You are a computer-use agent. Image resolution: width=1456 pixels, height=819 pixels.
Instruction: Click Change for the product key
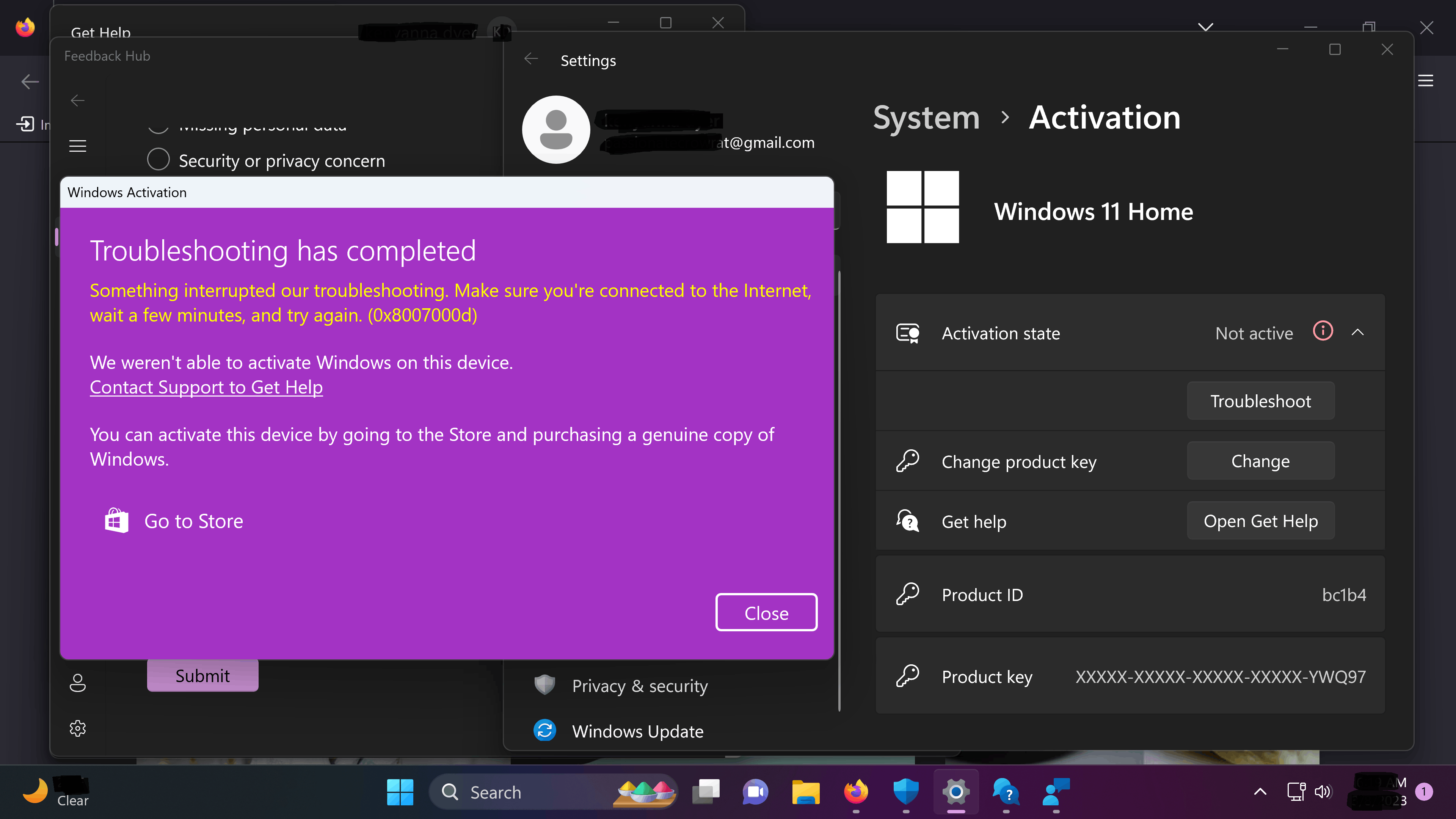[x=1260, y=461]
